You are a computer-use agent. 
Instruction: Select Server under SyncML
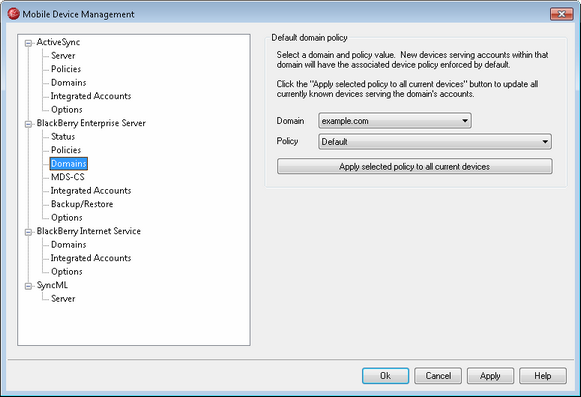(63, 298)
